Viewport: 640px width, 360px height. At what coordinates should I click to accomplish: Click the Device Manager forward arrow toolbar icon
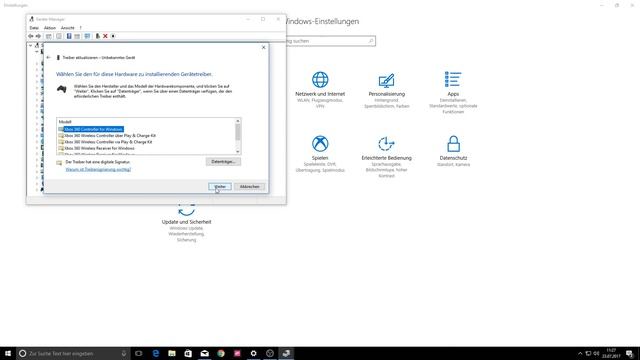click(x=38, y=36)
